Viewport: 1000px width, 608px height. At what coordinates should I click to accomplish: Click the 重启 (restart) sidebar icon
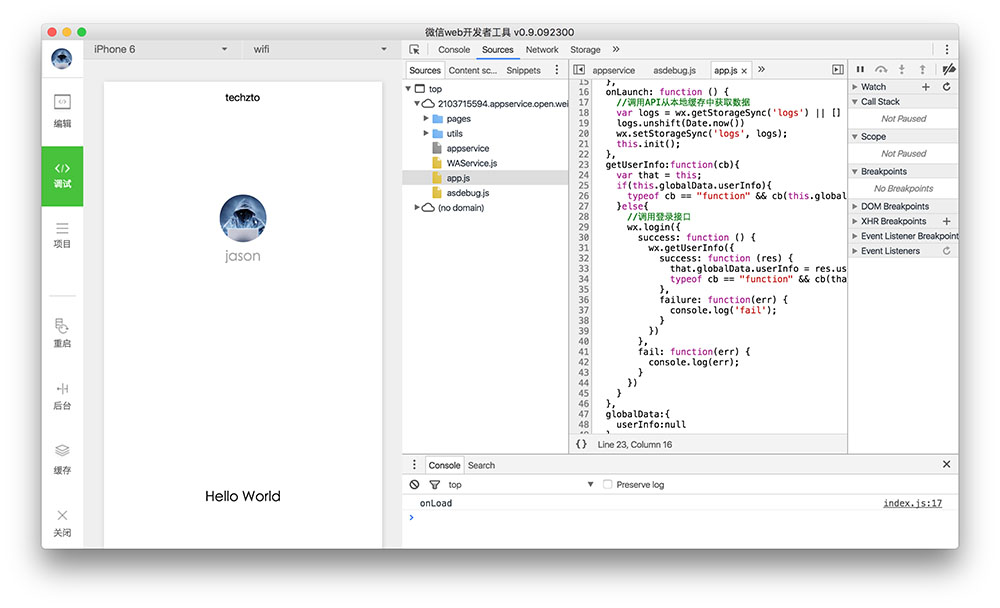pyautogui.click(x=62, y=333)
